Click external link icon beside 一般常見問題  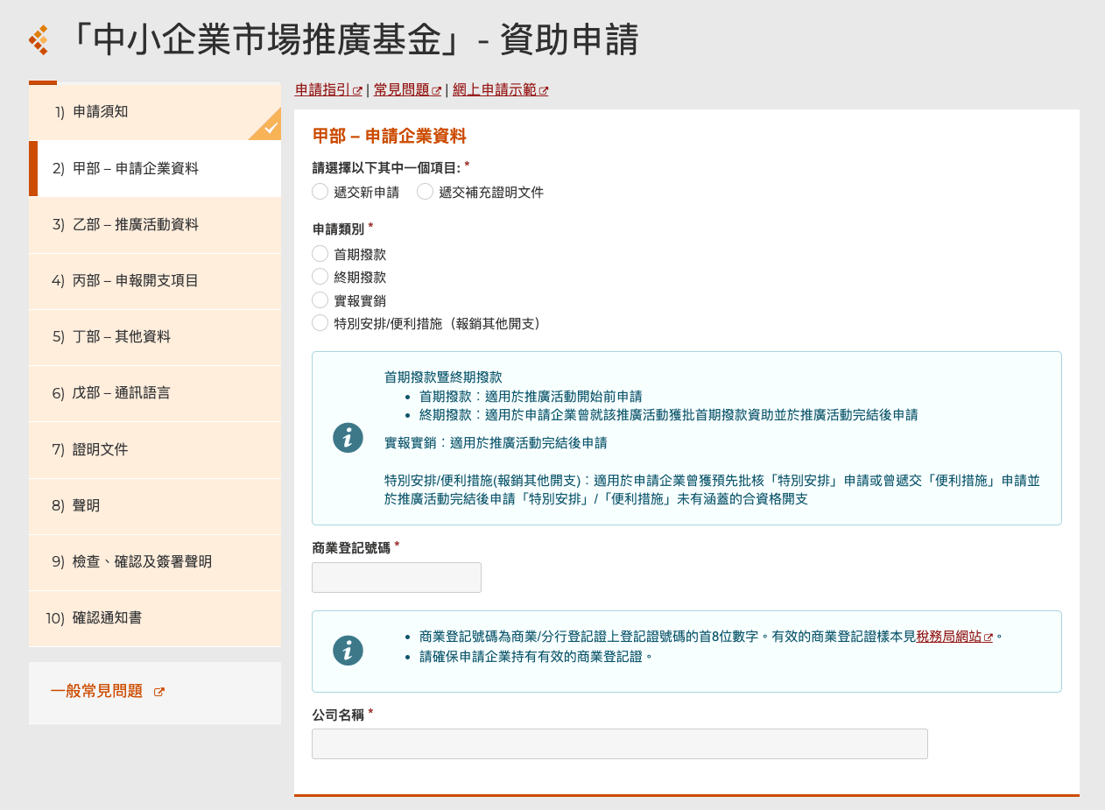click(159, 692)
